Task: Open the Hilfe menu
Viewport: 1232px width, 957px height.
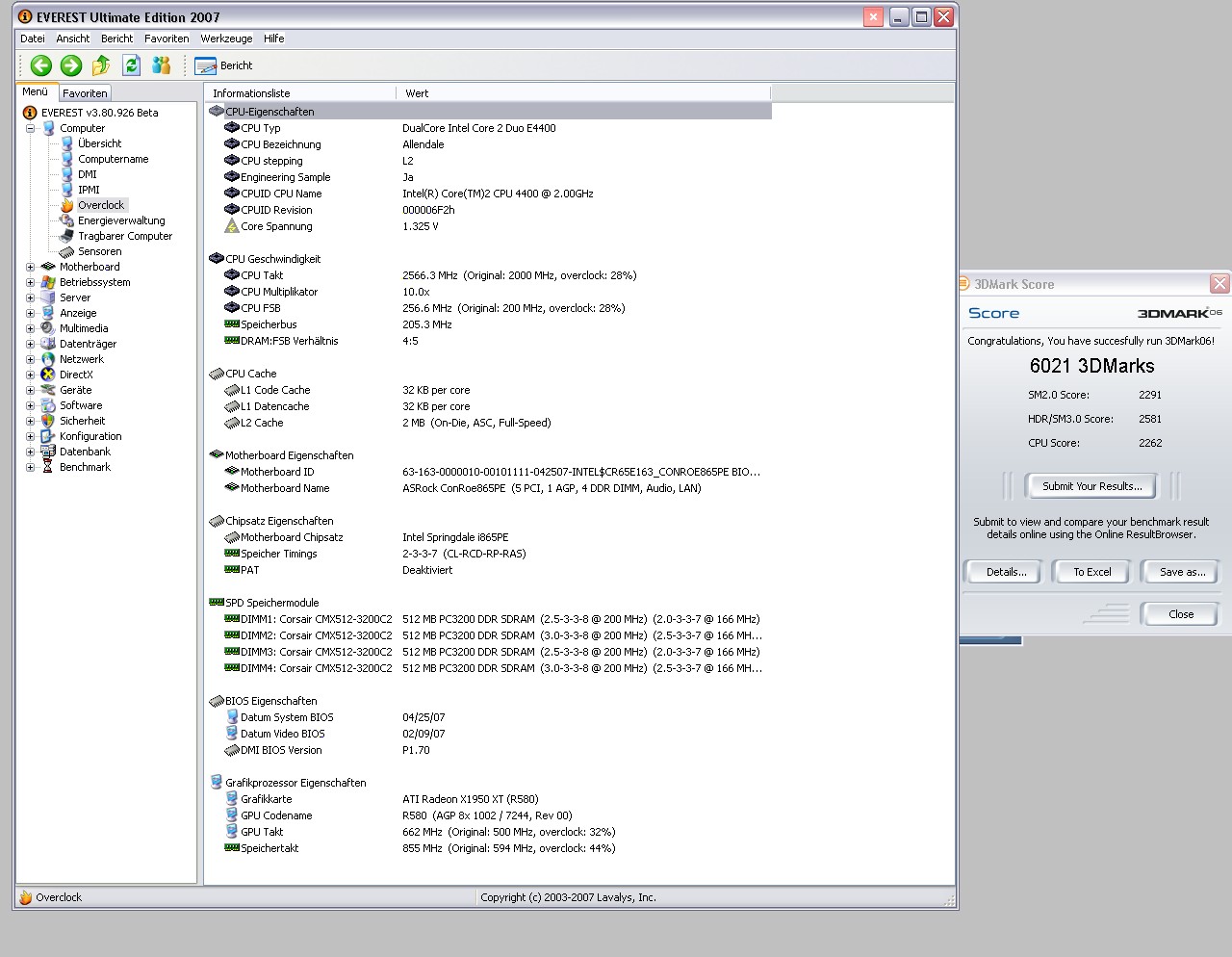Action: click(274, 39)
